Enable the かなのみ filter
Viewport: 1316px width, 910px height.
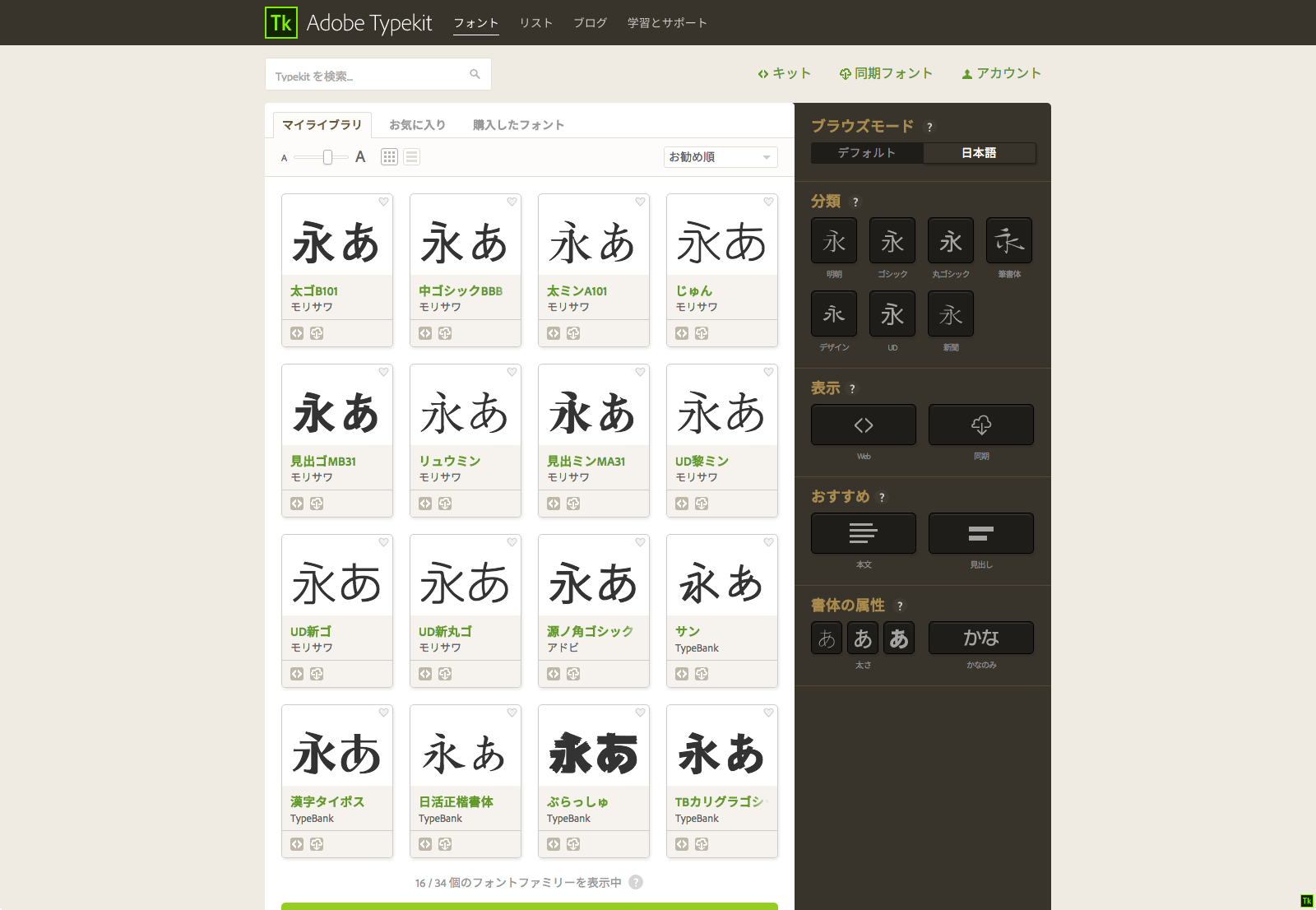[980, 638]
